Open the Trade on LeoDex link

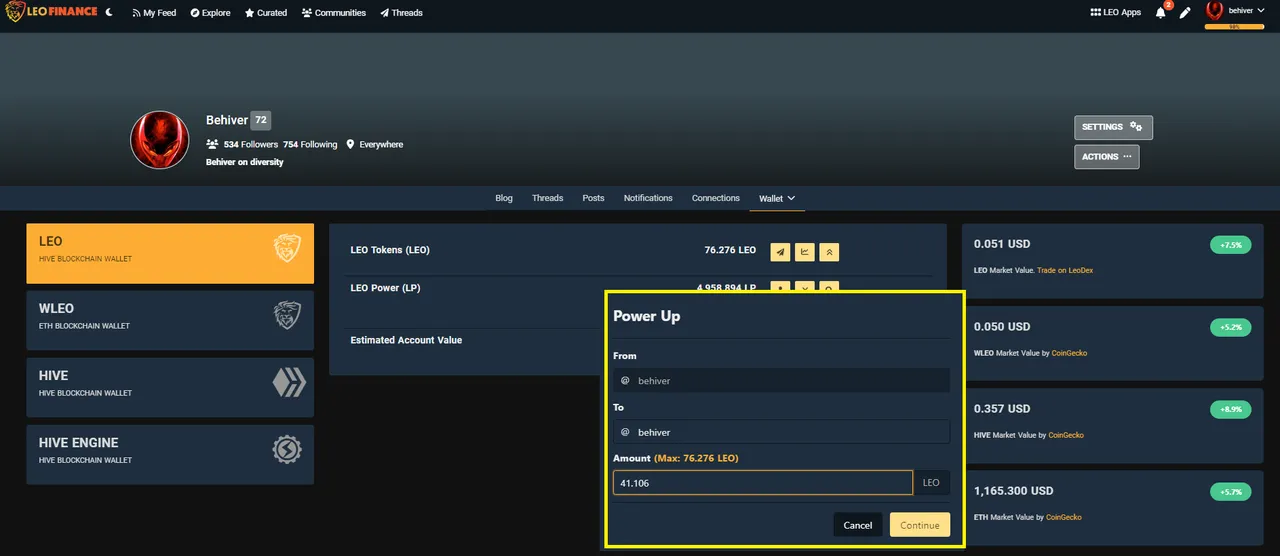click(x=1065, y=270)
